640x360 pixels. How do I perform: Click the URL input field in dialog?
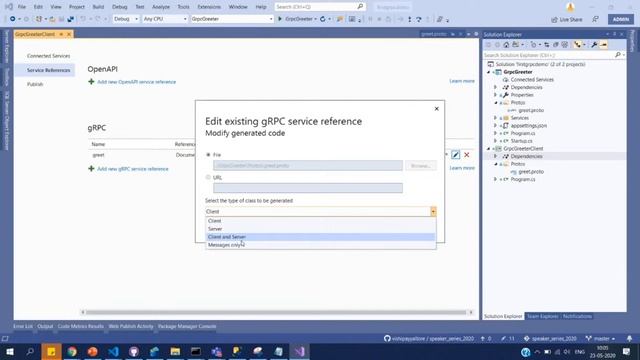point(308,188)
